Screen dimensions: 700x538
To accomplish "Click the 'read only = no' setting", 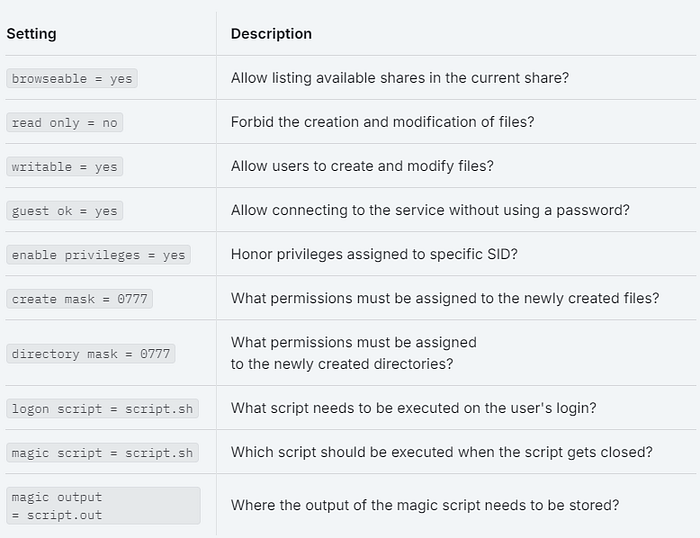I will click(x=65, y=123).
